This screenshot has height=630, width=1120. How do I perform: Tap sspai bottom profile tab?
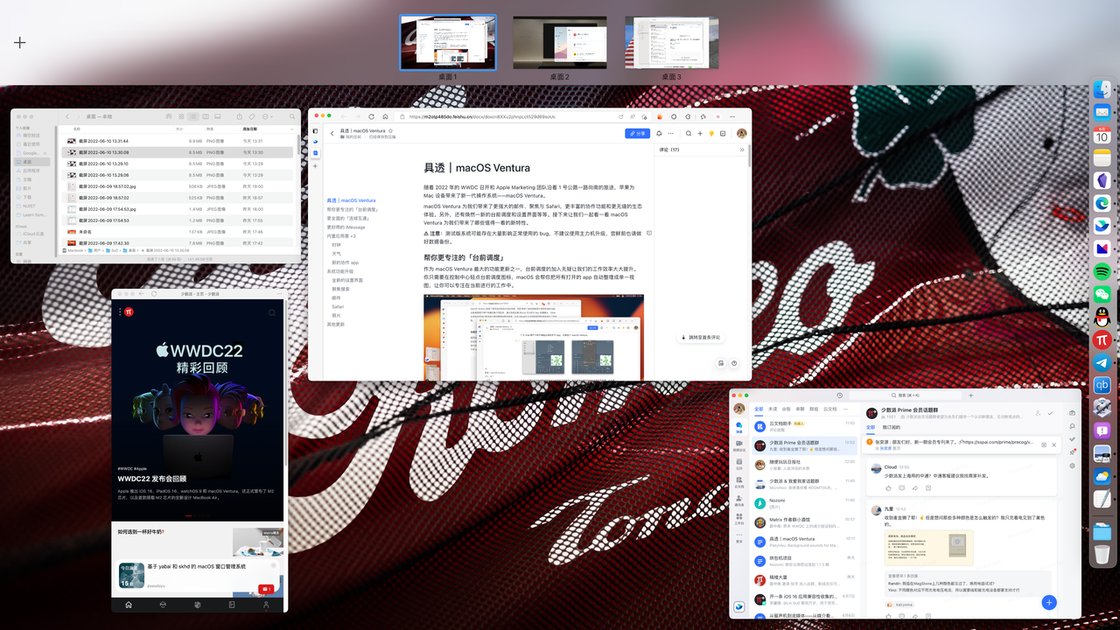point(266,605)
